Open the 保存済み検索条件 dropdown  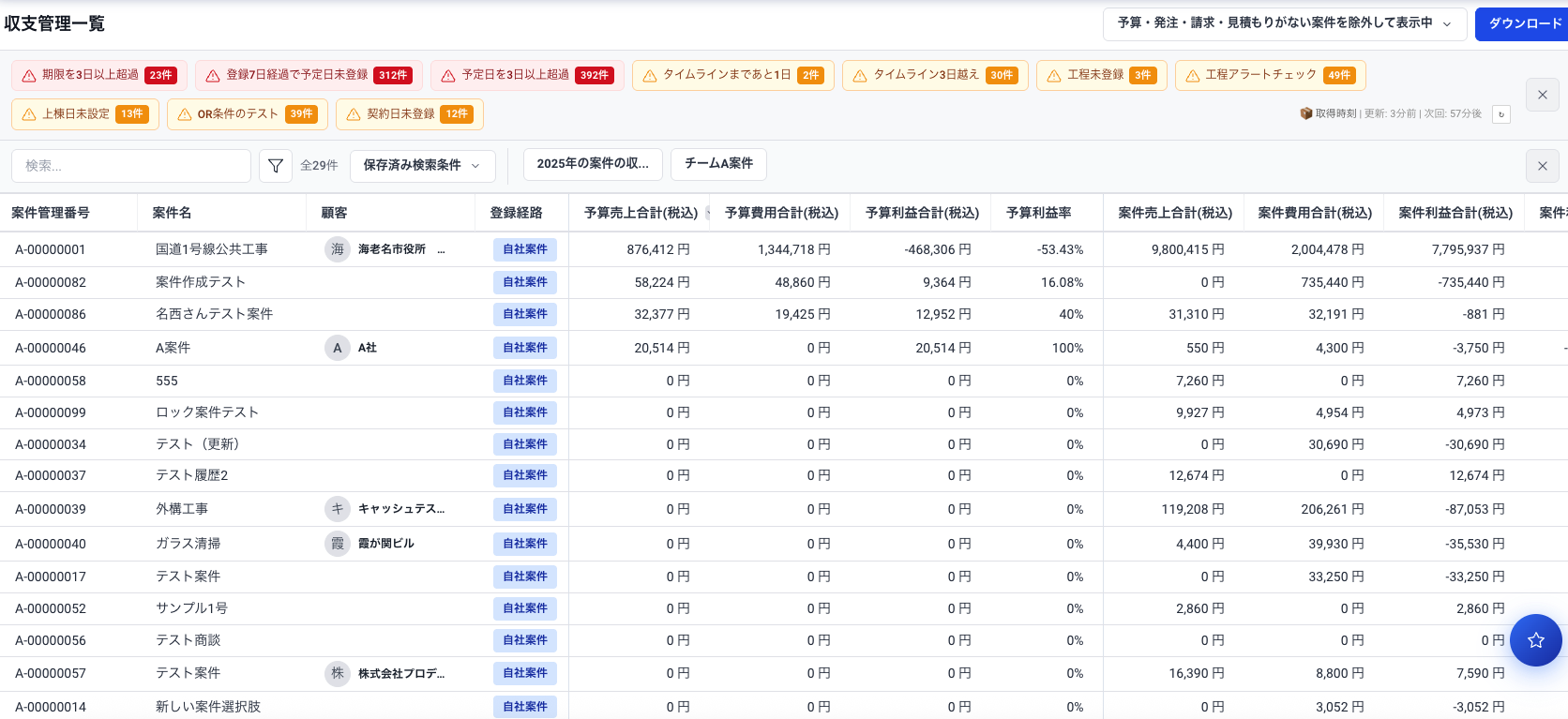click(421, 166)
